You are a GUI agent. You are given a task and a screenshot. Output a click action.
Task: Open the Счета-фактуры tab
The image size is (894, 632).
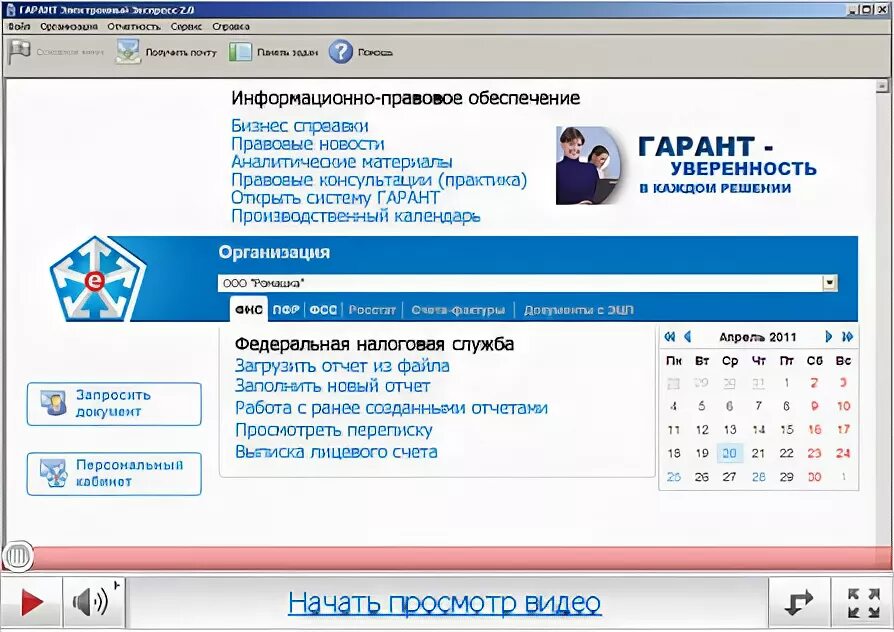(458, 310)
